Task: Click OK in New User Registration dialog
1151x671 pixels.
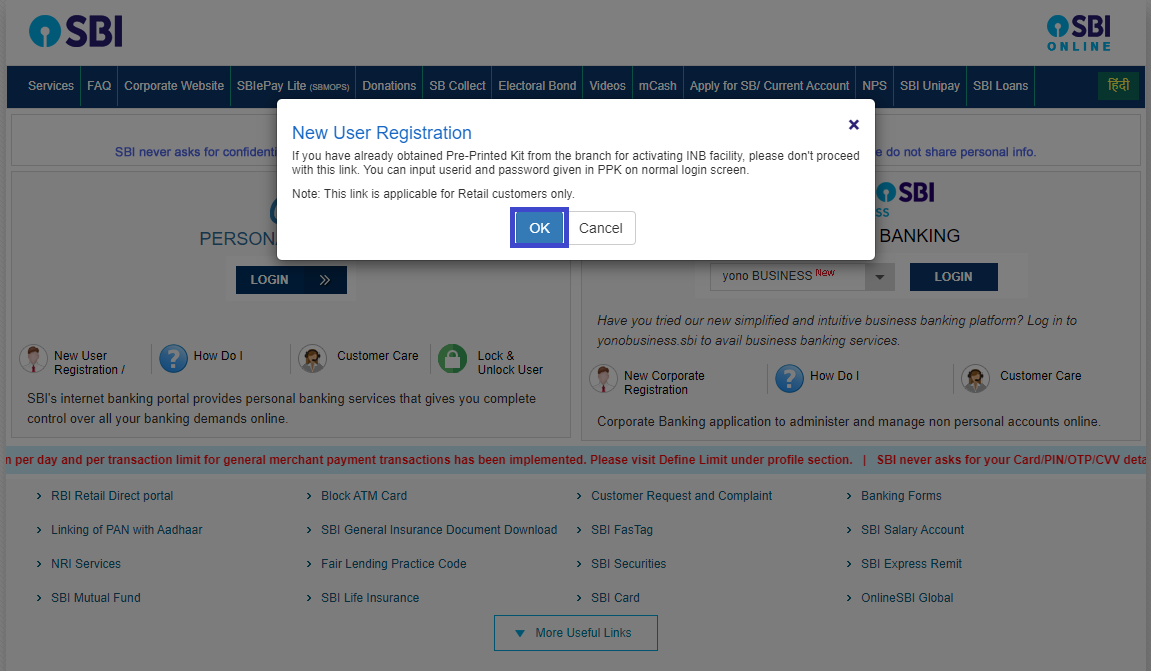Action: pyautogui.click(x=539, y=228)
